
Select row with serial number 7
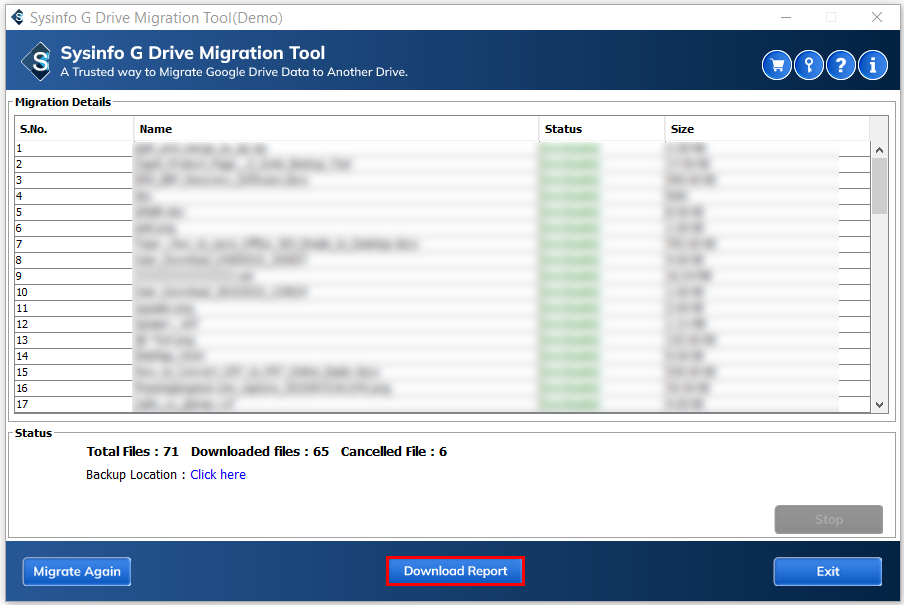point(442,245)
